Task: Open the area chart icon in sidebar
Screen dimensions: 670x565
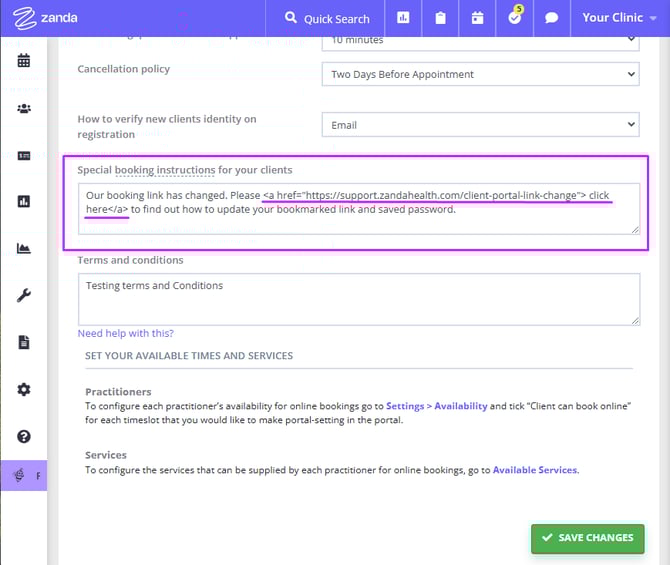Action: [x=23, y=248]
